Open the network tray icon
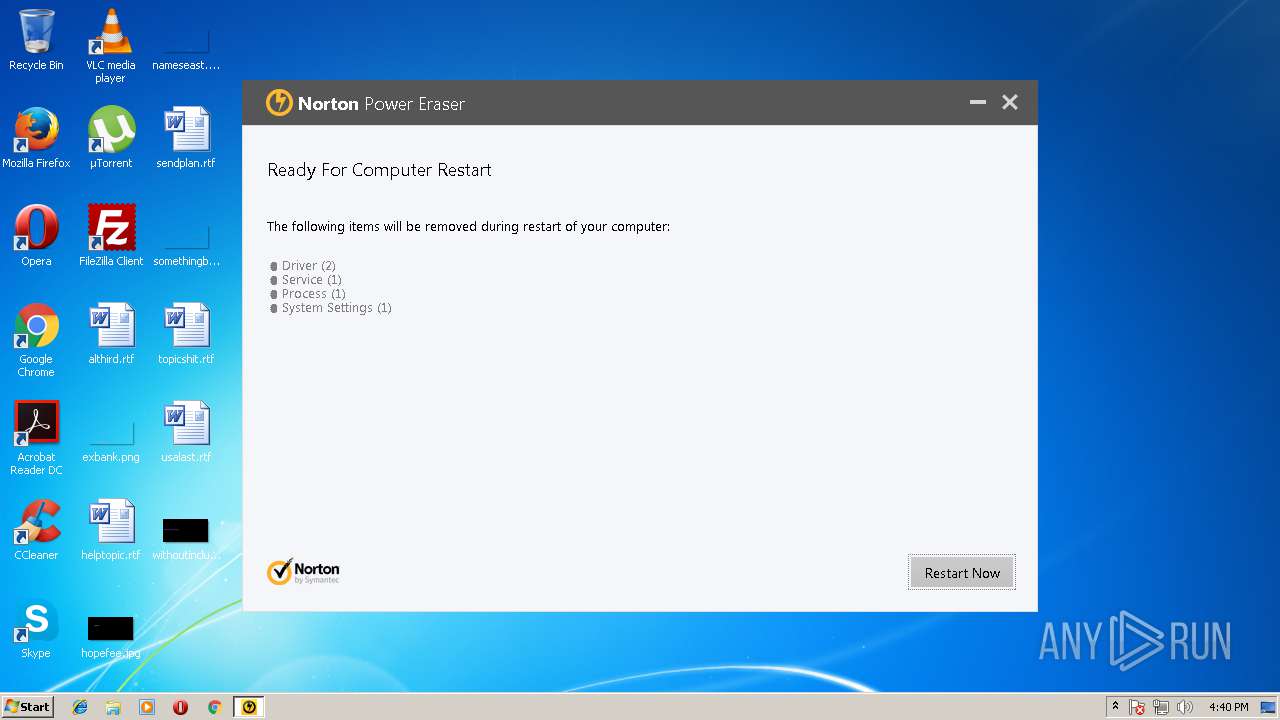The image size is (1280, 720). (x=1161, y=707)
